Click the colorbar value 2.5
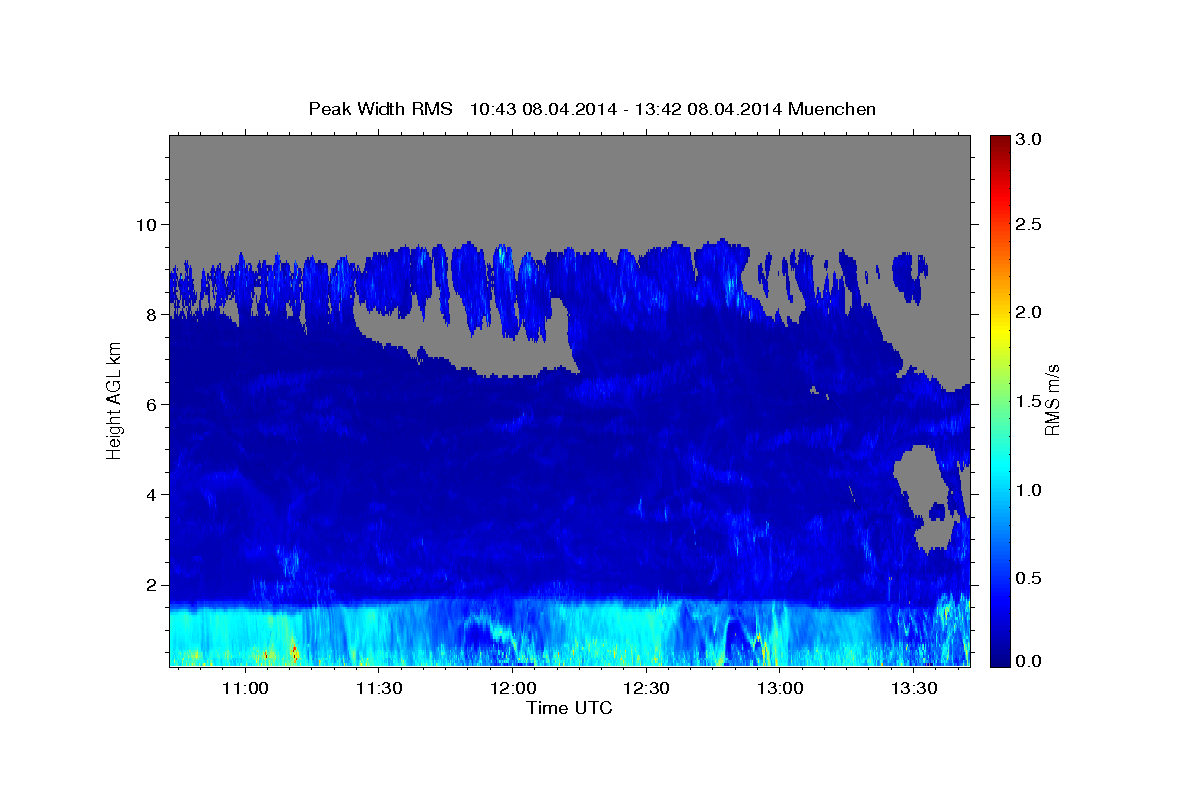Image resolution: width=1200 pixels, height=800 pixels. 1029,225
